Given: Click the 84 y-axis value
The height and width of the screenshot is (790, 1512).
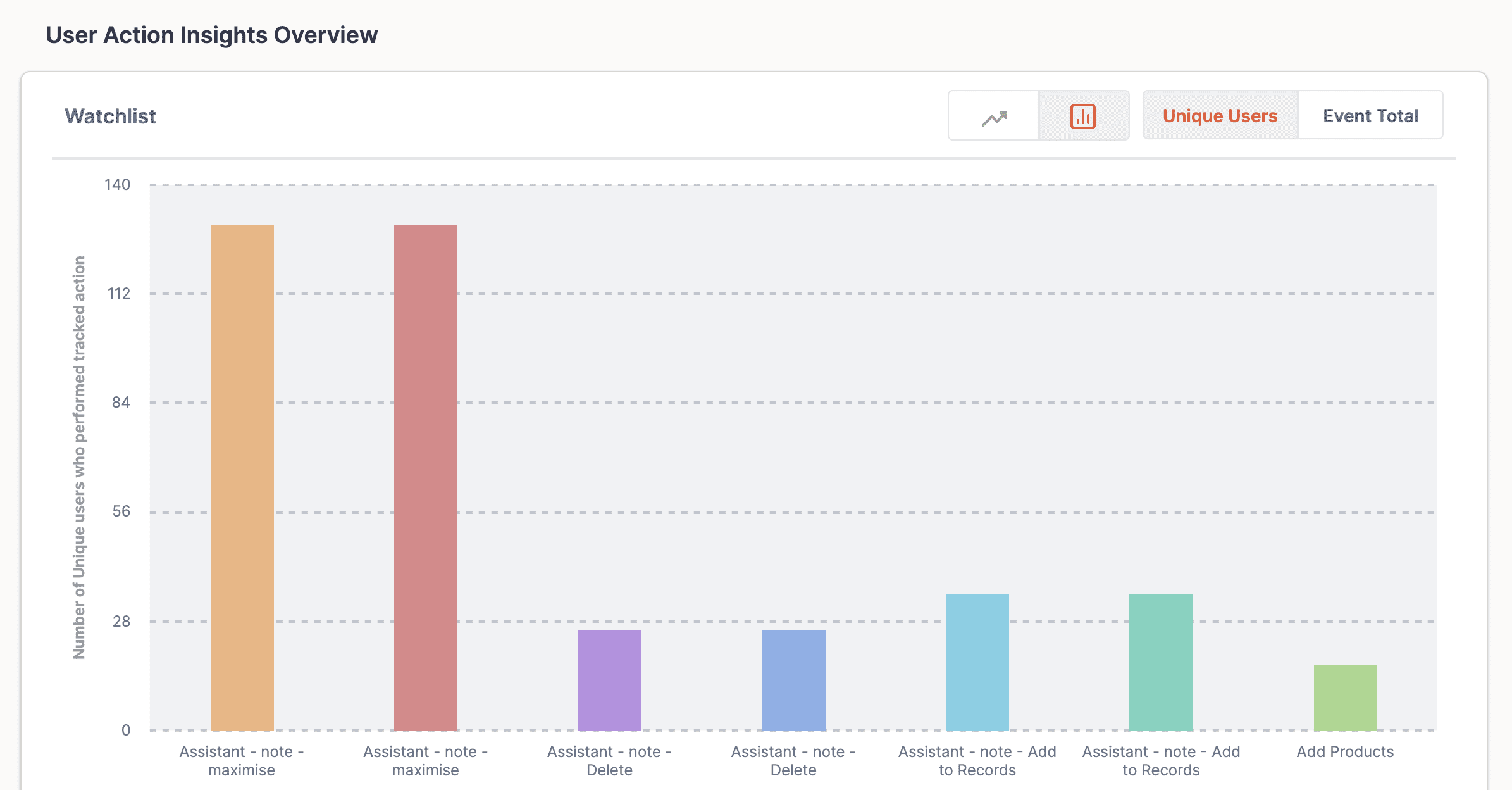Looking at the screenshot, I should pyautogui.click(x=121, y=402).
